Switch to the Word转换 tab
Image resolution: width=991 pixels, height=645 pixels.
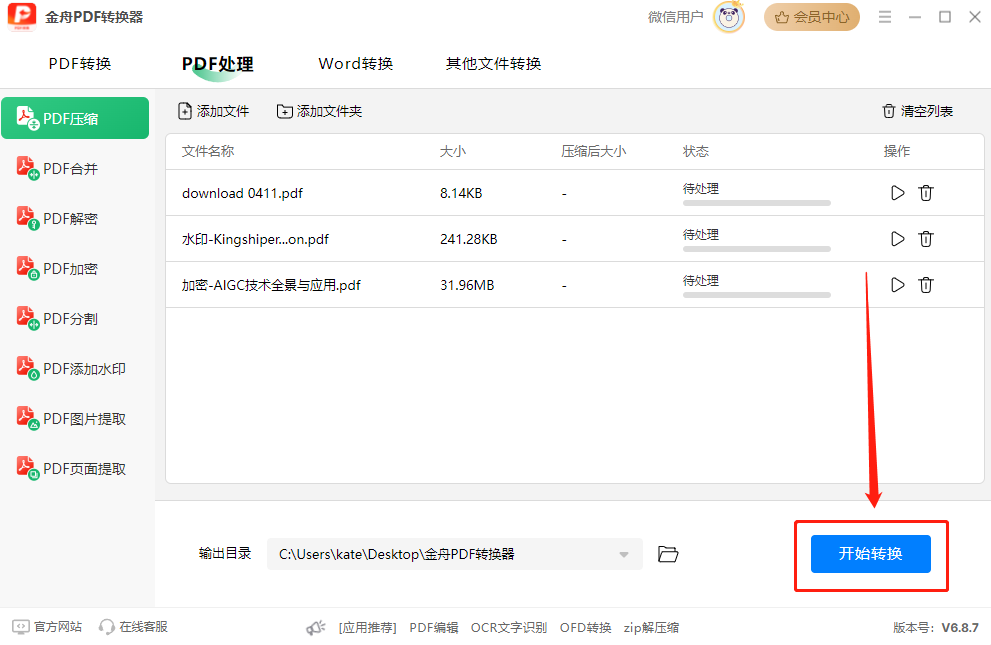[x=356, y=64]
